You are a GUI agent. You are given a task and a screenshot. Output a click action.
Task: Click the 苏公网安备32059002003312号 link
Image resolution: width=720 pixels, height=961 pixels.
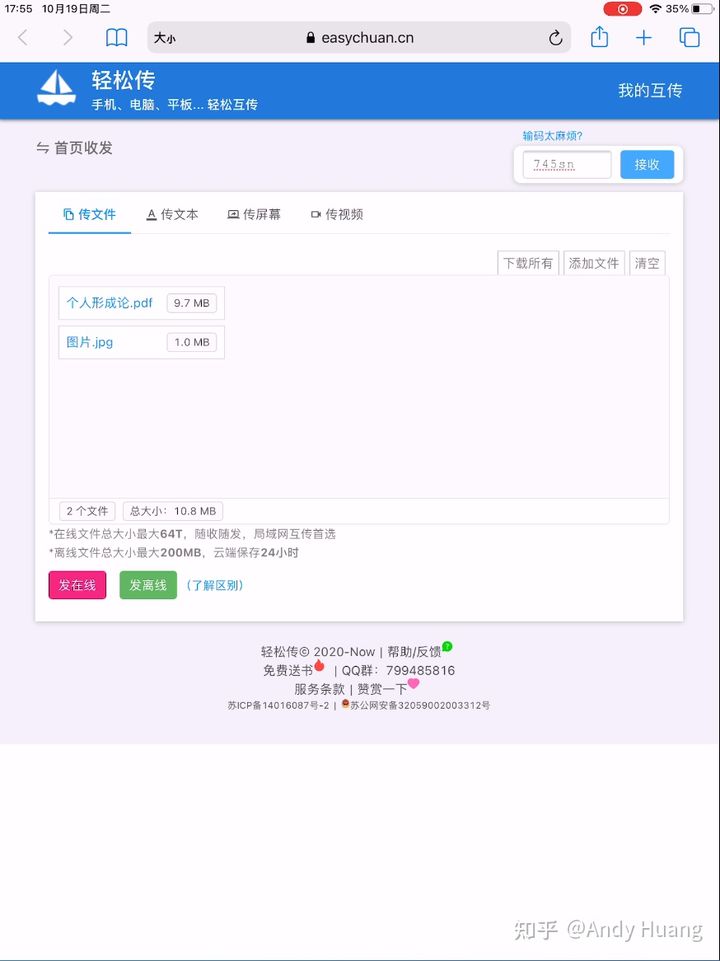click(420, 705)
